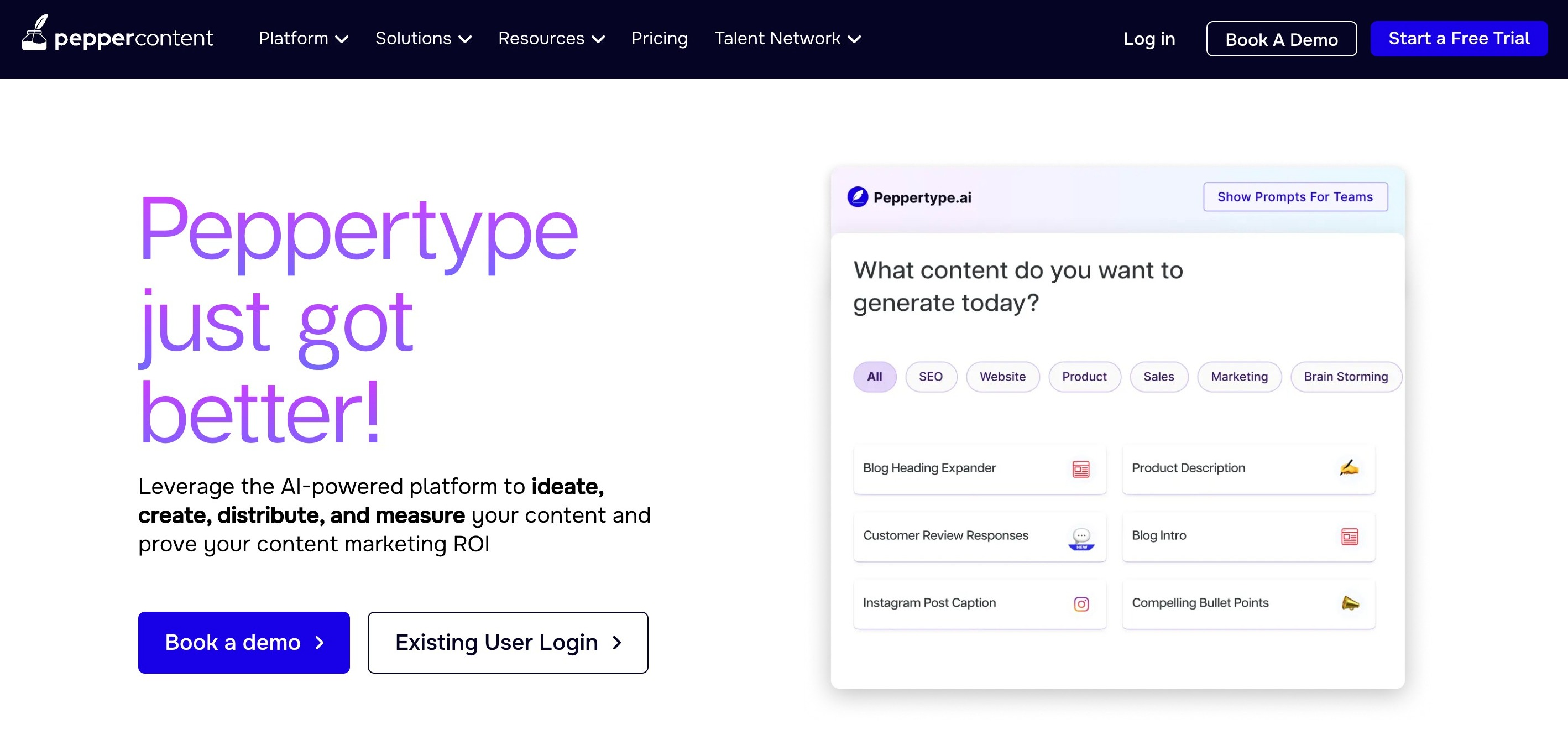Open the Talent Network menu
Viewport: 1568px width, 750px height.
tap(788, 38)
